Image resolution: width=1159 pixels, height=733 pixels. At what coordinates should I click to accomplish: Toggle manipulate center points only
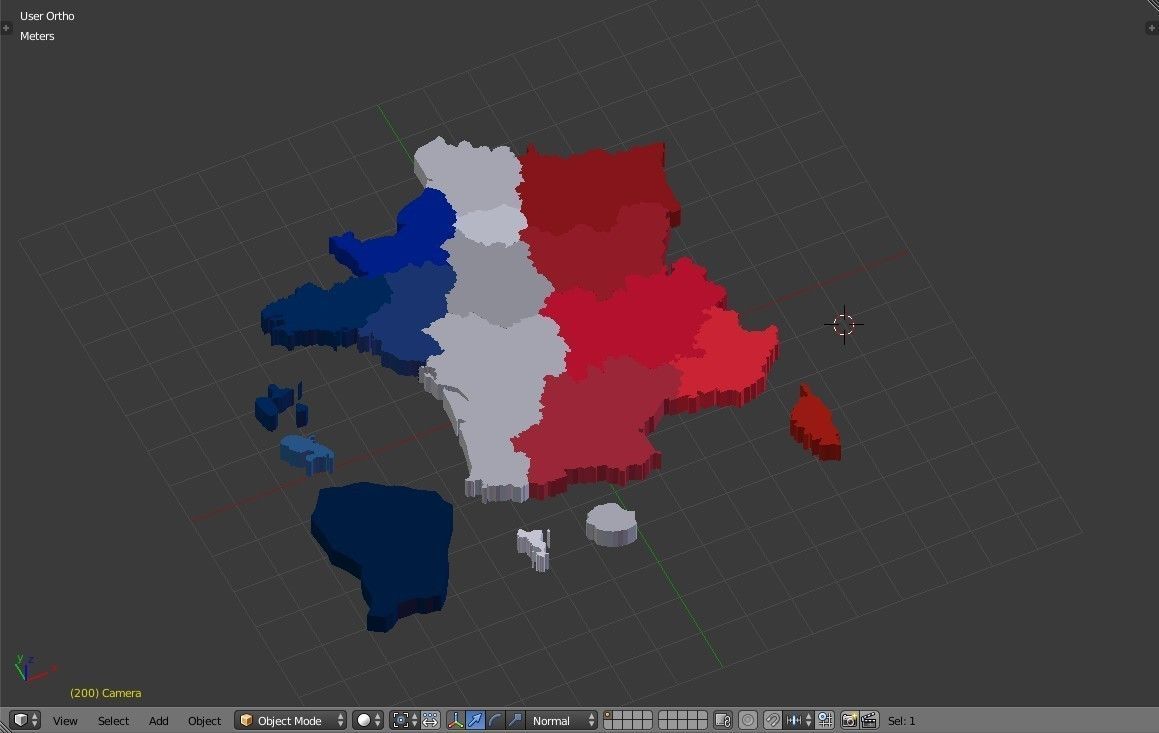point(430,720)
